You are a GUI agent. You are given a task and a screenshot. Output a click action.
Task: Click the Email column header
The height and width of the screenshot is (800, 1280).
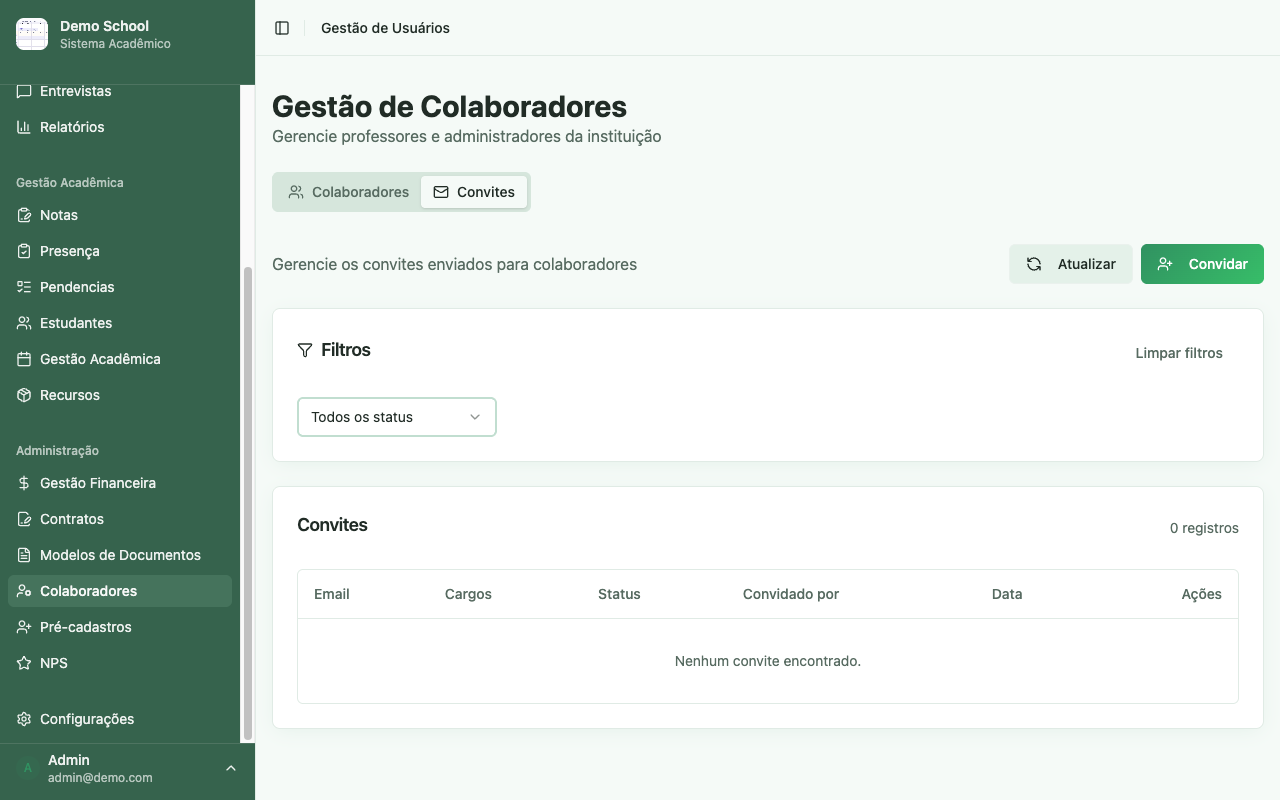(332, 594)
